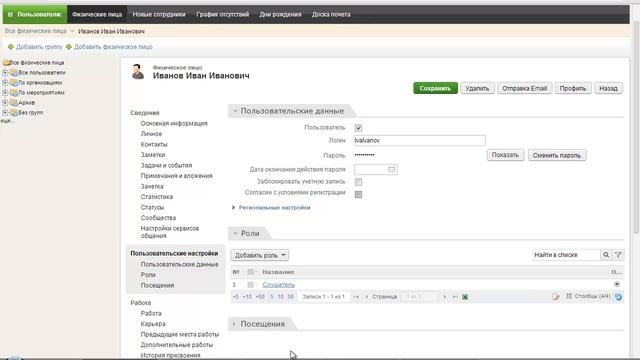The width and height of the screenshot is (640, 360).
Task: Expand the Посещения section
Action: click(234, 324)
